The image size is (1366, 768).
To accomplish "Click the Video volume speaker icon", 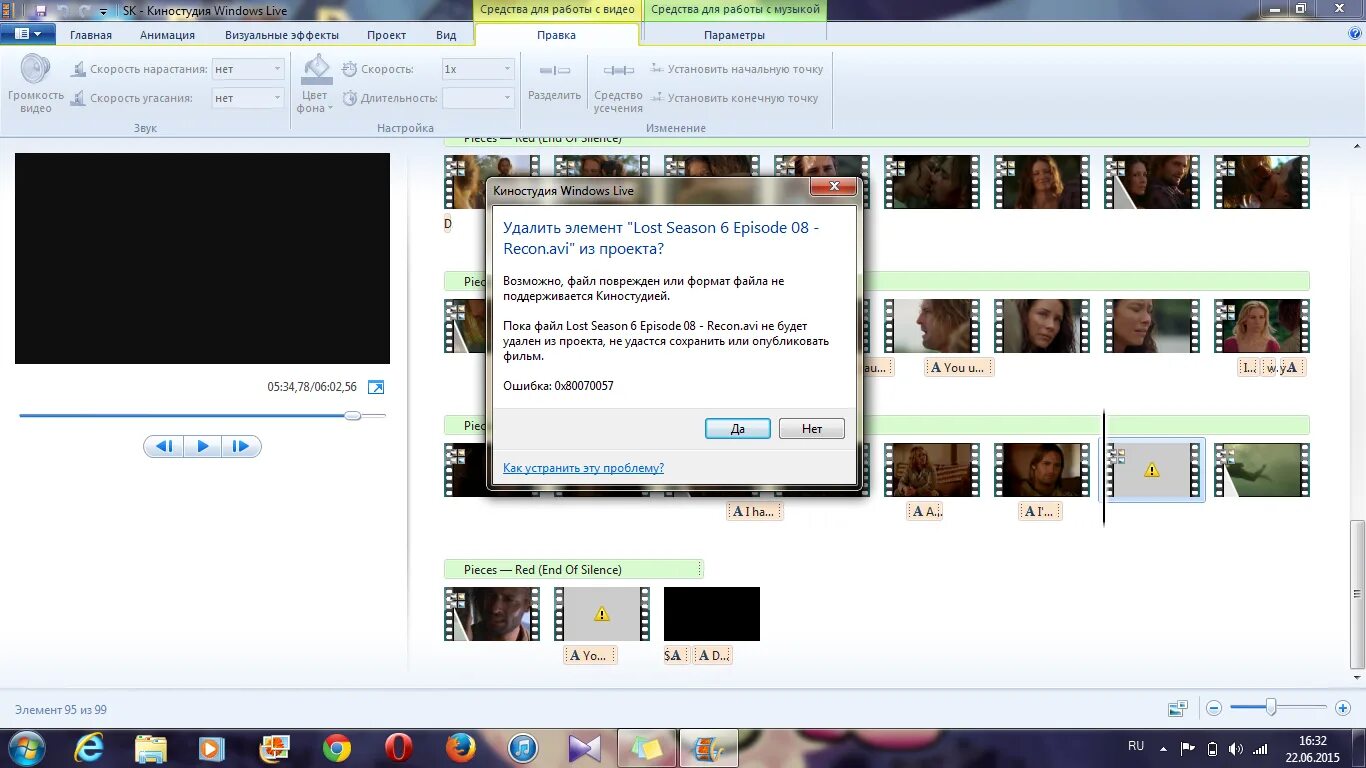I will (36, 70).
